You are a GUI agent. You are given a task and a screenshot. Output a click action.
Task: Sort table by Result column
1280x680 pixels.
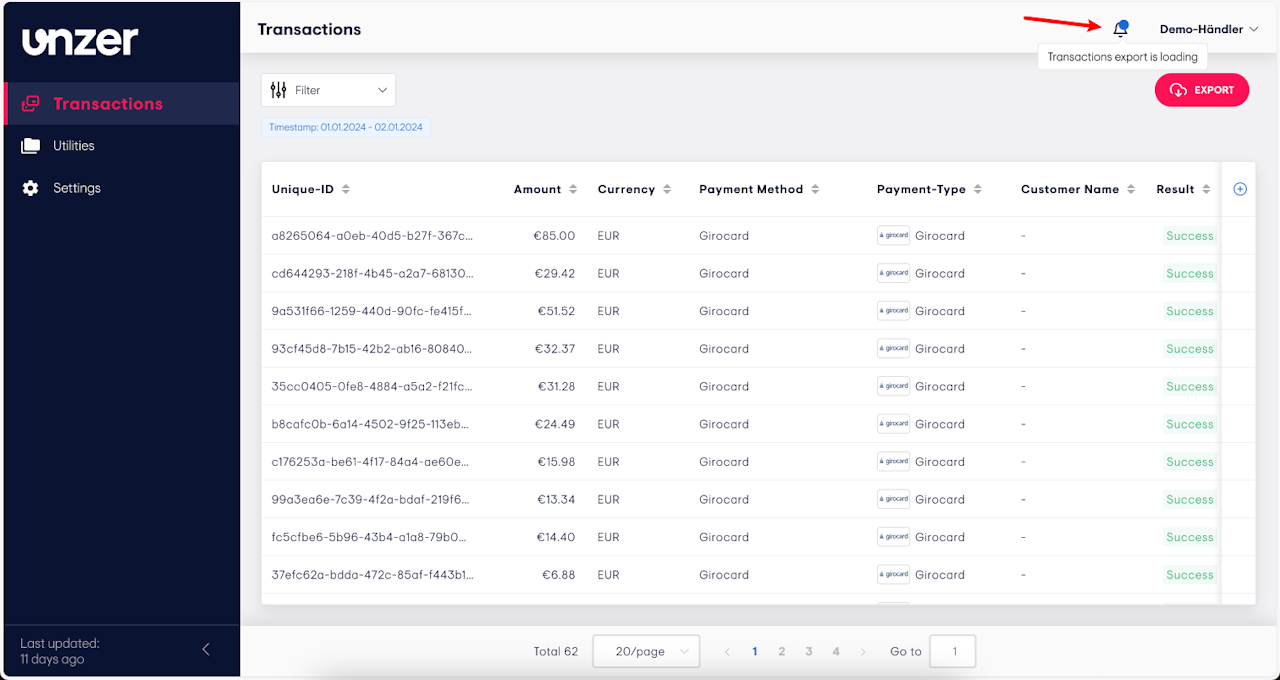[x=1207, y=189]
